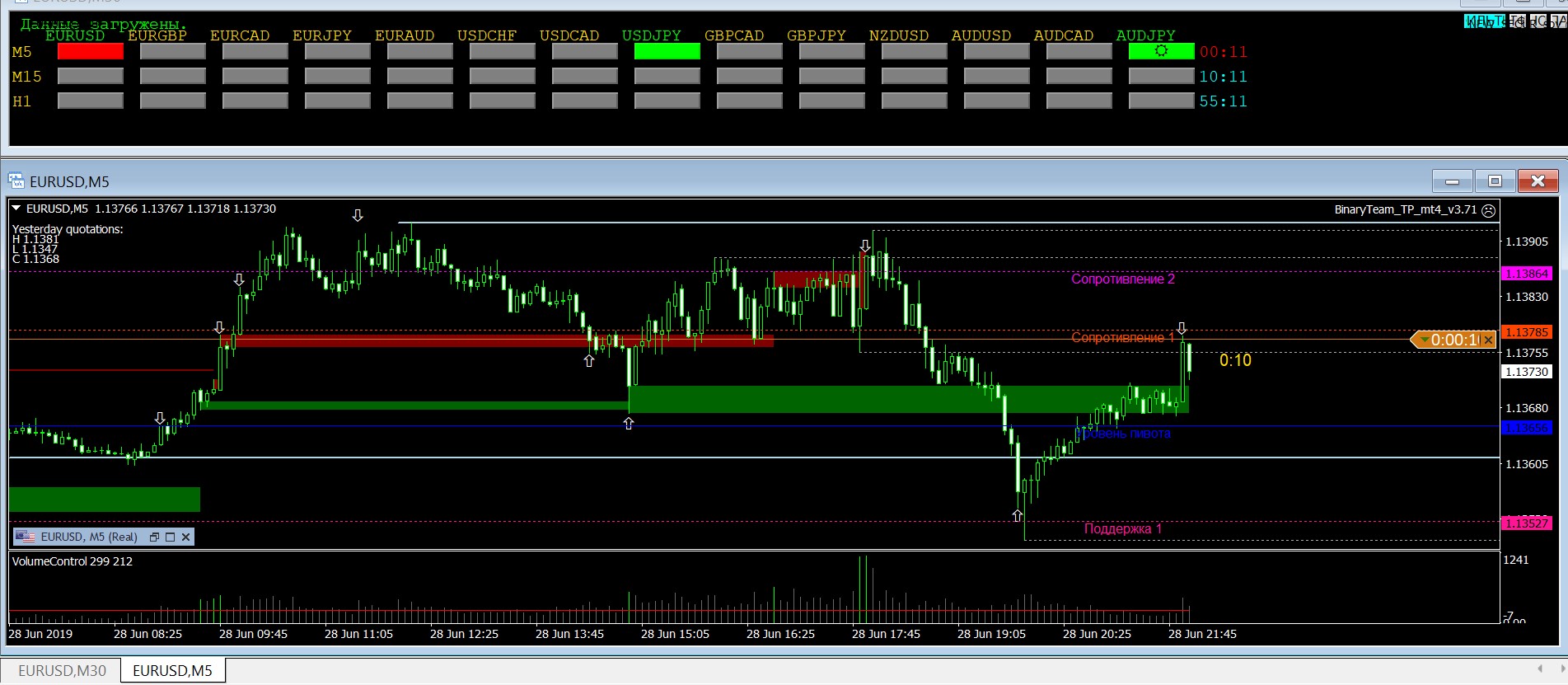Restore the EURUSD, M5 (Real) mini panel
Screen dimensions: 1568x685
[154, 537]
